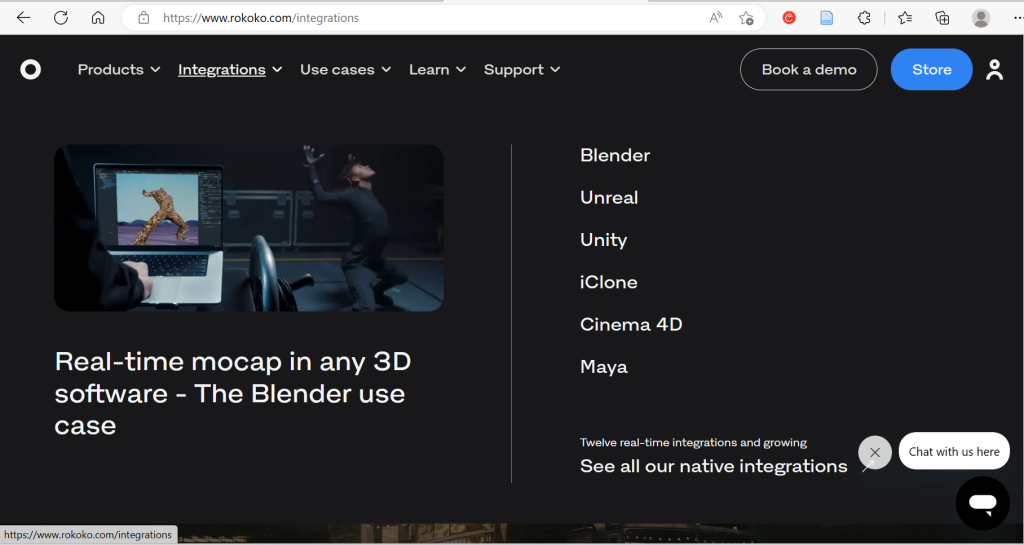This screenshot has width=1024, height=545.
Task: Expand the Integrations dropdown menu
Action: click(230, 69)
